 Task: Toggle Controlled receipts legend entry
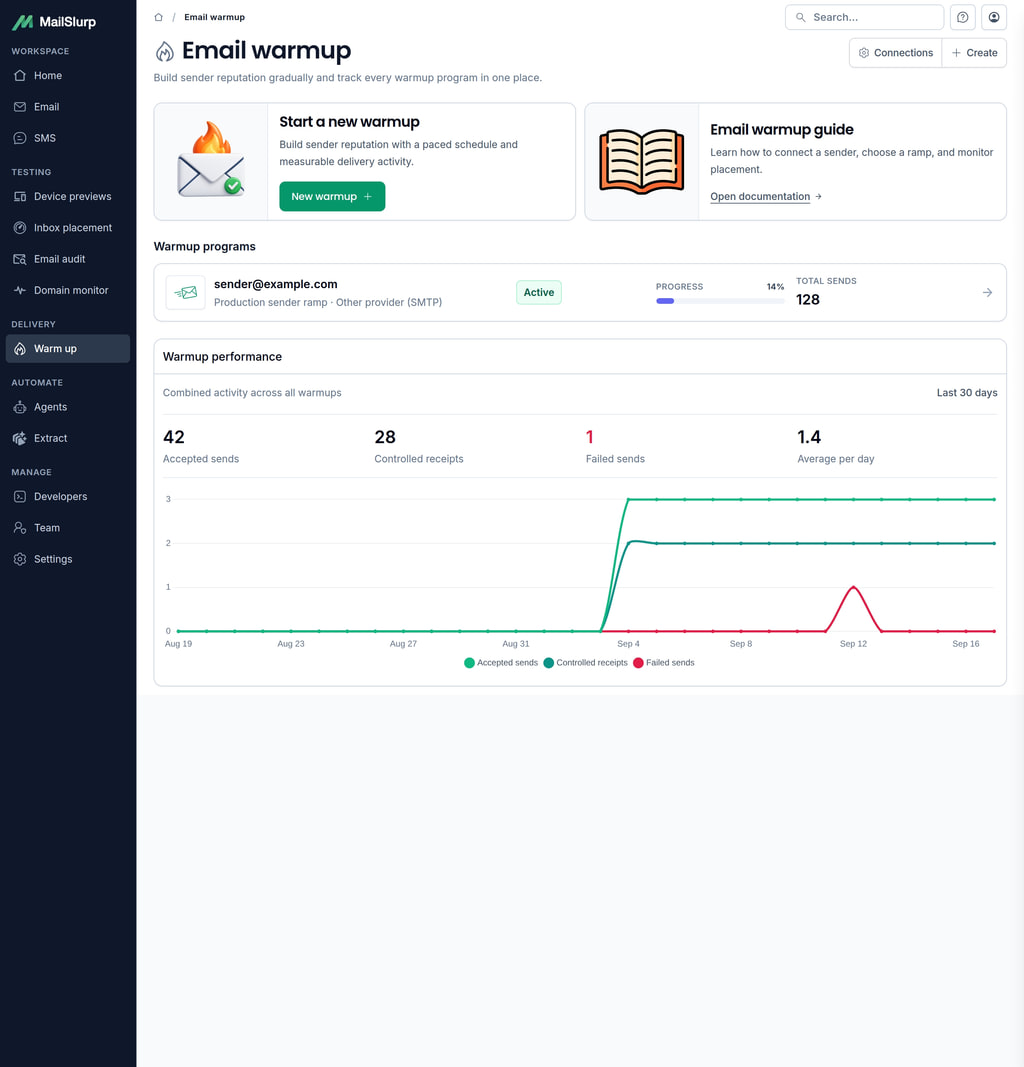pos(586,663)
